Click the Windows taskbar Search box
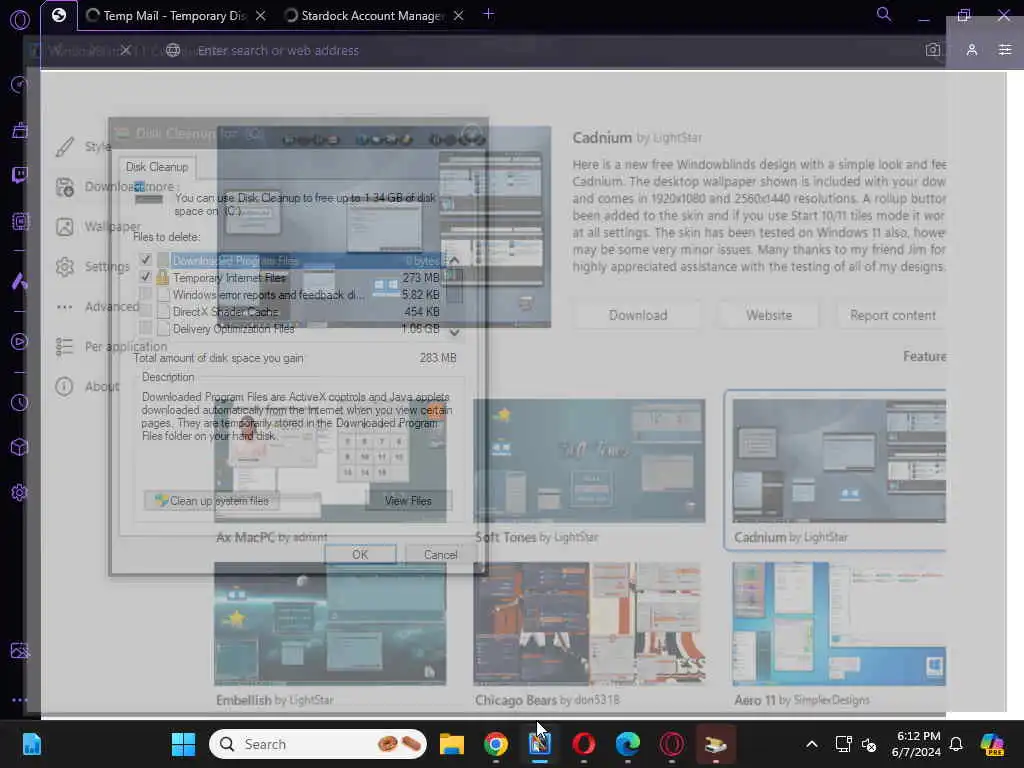 (318, 744)
